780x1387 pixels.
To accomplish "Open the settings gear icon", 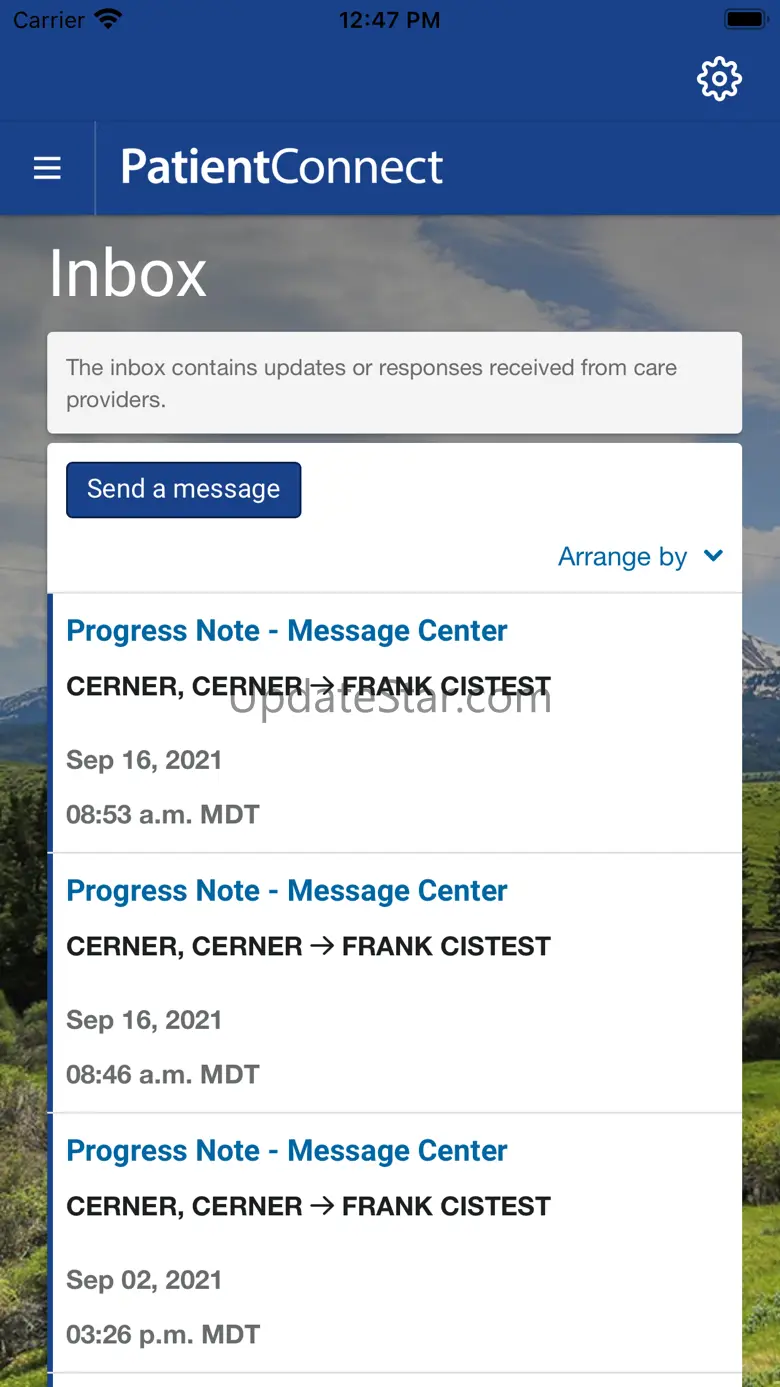I will click(719, 79).
